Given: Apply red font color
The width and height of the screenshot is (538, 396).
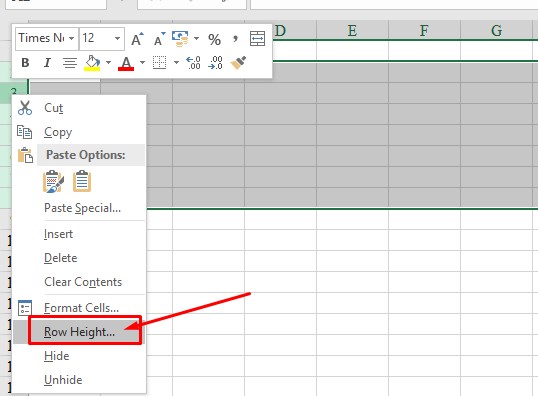Looking at the screenshot, I should point(126,63).
